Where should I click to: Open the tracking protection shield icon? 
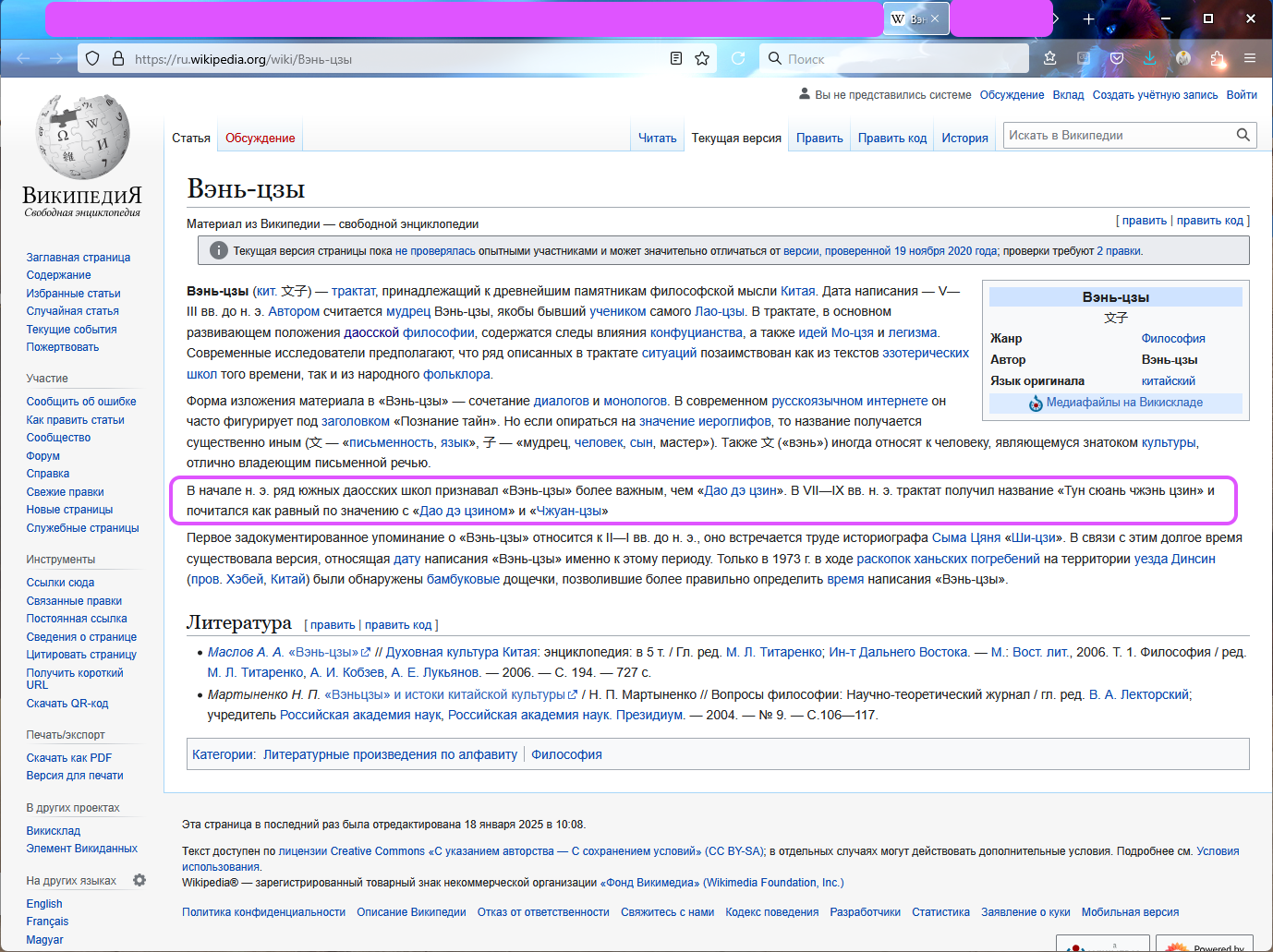tap(92, 58)
